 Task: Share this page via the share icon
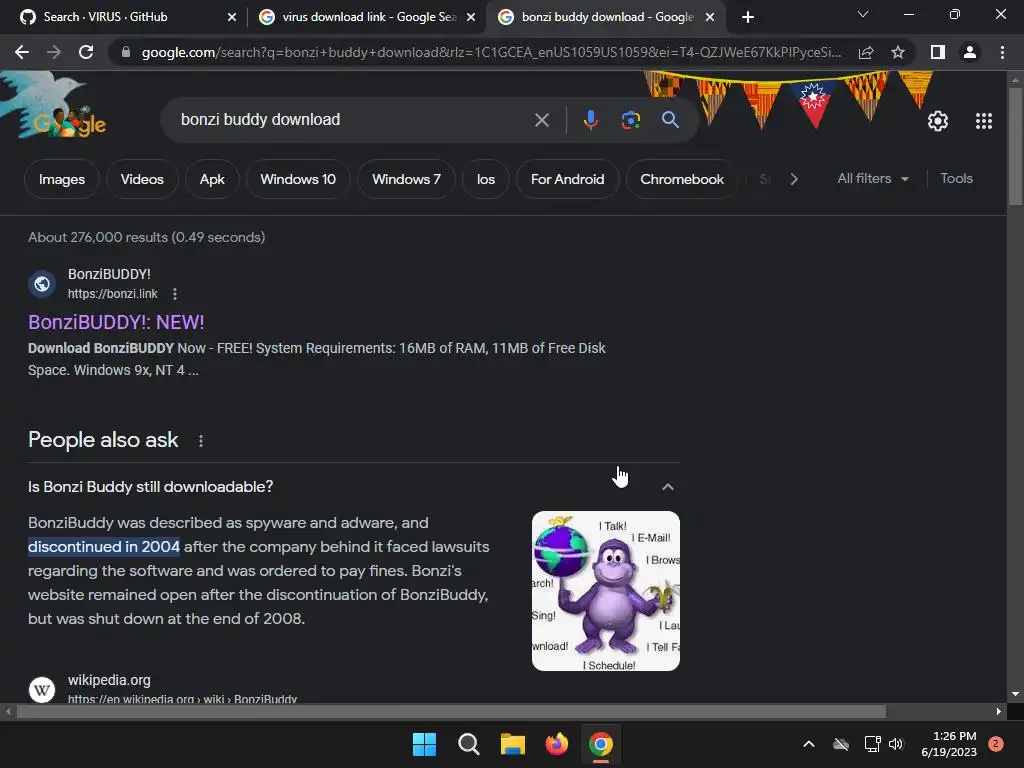pyautogui.click(x=866, y=52)
